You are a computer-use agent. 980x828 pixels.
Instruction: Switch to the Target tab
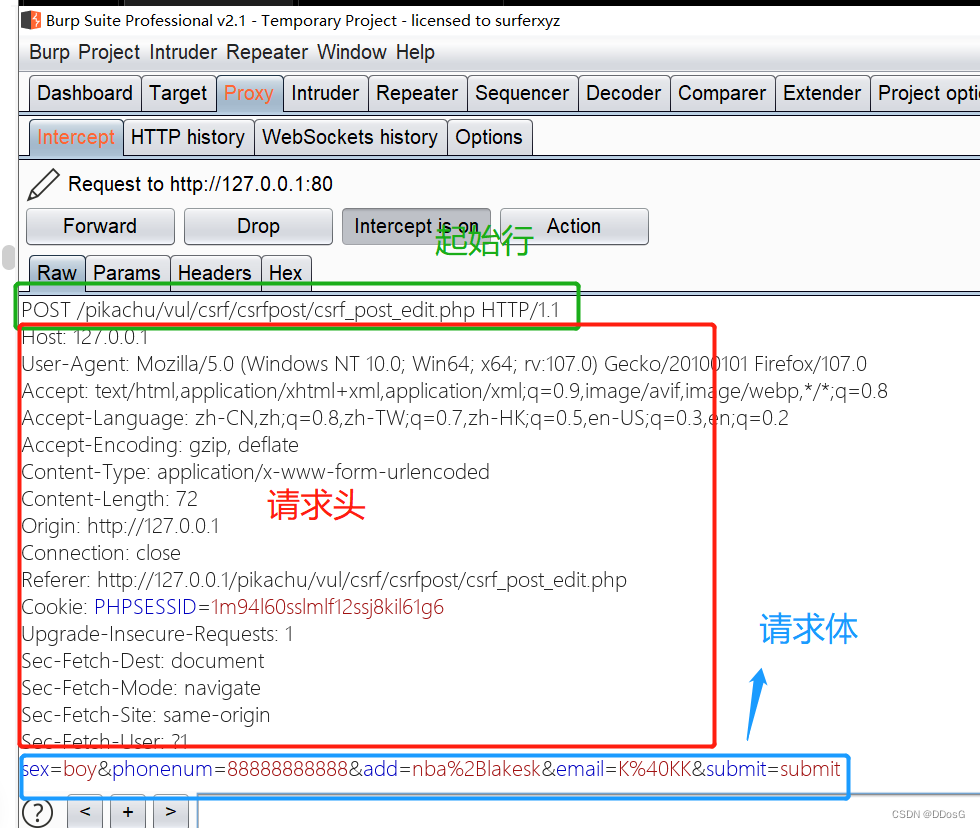click(x=178, y=93)
